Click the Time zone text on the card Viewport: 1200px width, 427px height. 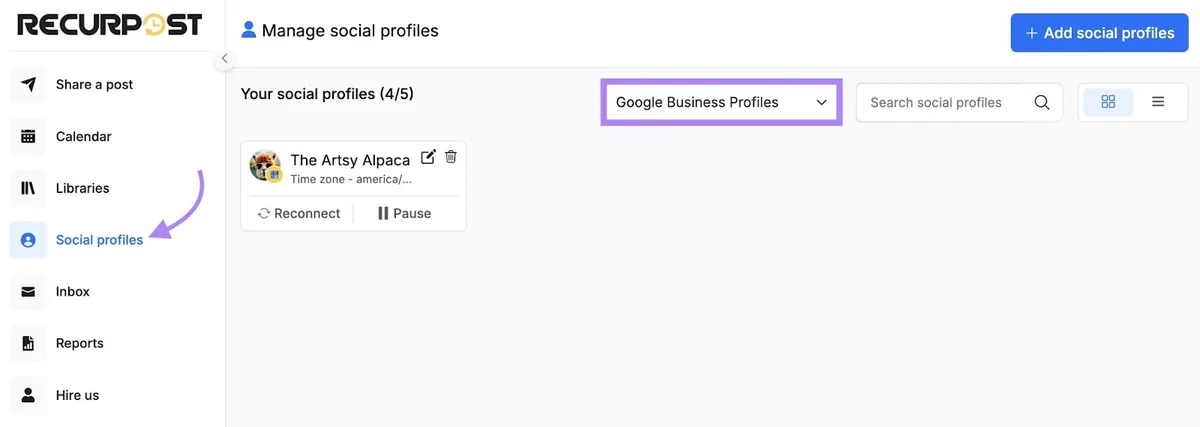tap(350, 180)
